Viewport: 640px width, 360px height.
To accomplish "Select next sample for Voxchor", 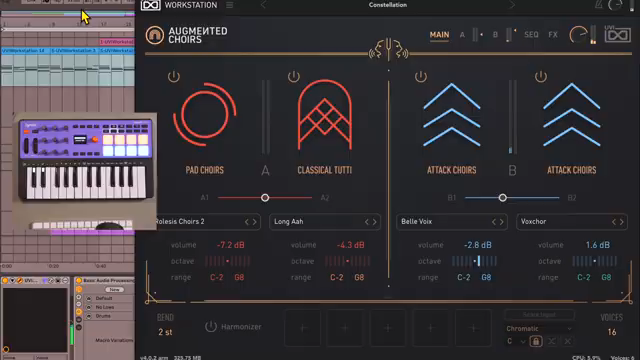I will pyautogui.click(x=621, y=222).
